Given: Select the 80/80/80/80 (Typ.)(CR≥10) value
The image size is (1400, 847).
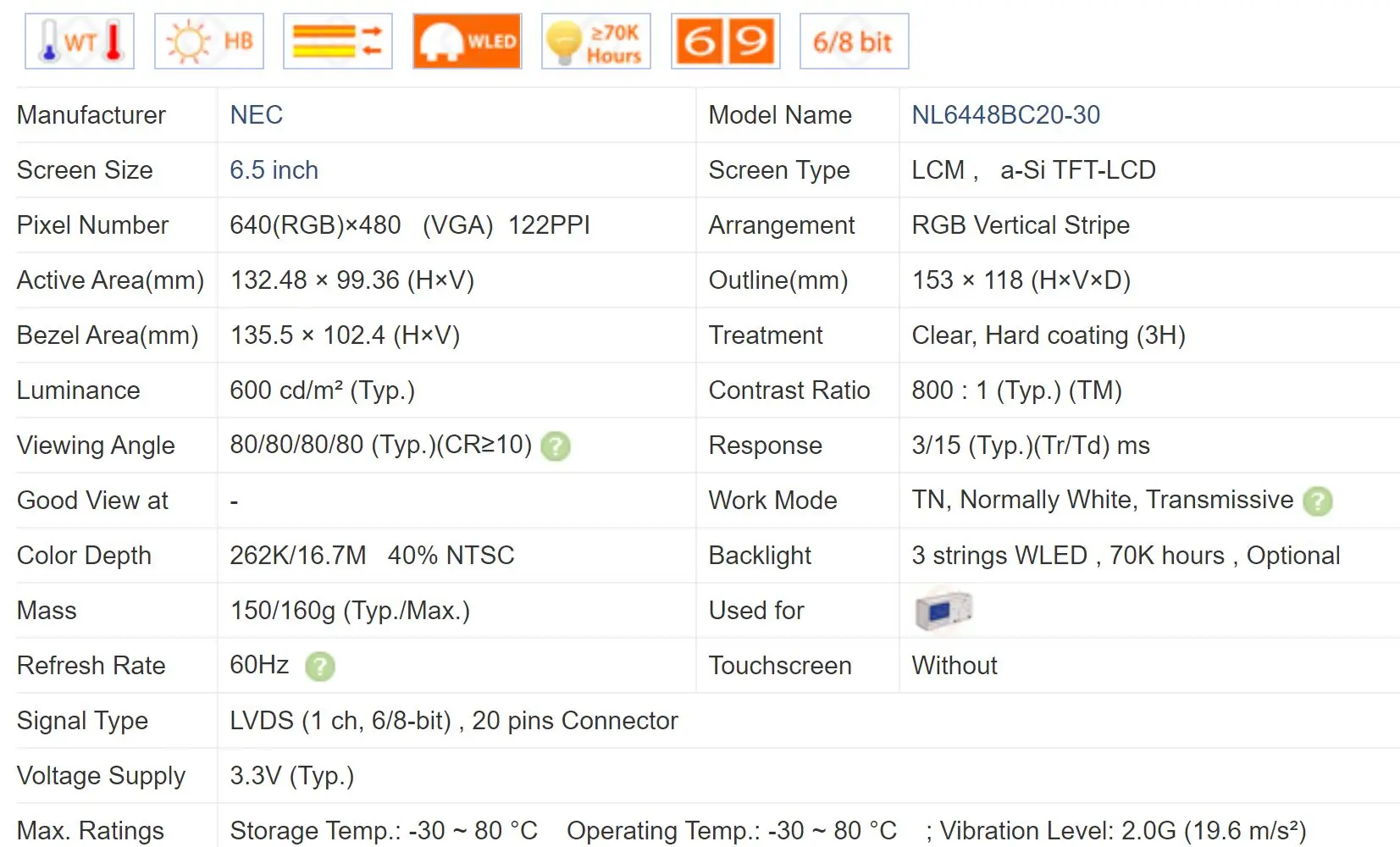Looking at the screenshot, I should (381, 445).
